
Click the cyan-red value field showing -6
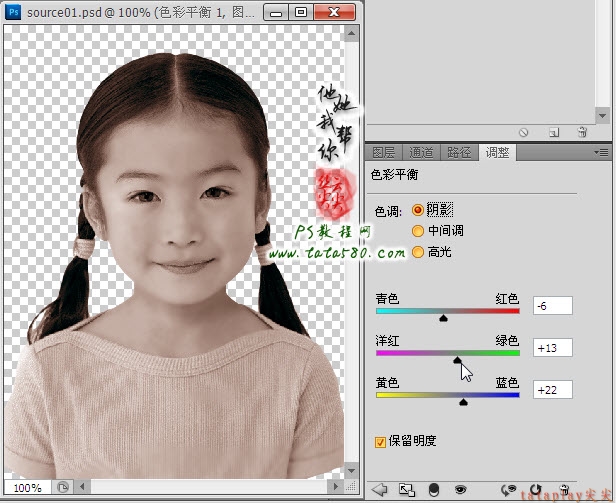click(x=553, y=306)
